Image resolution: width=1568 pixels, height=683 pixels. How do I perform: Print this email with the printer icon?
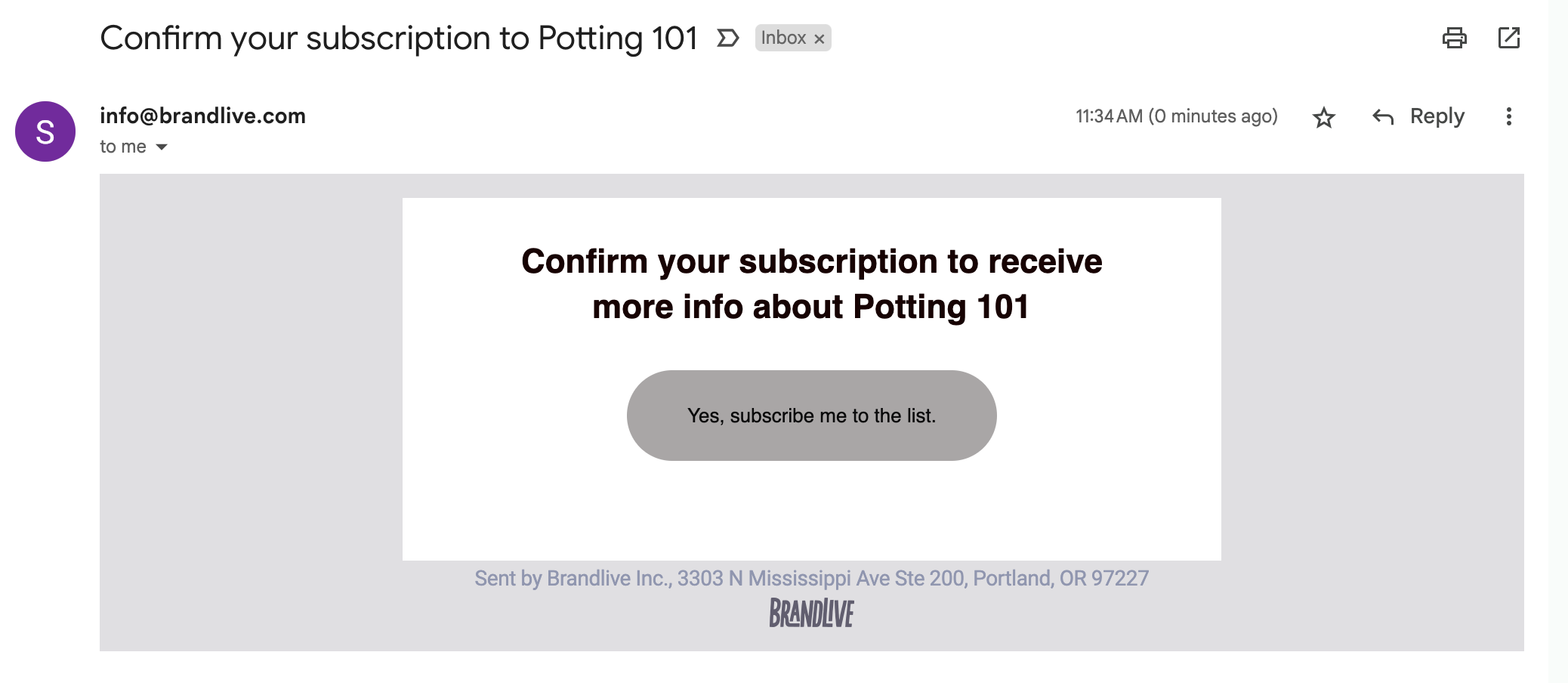[x=1454, y=38]
